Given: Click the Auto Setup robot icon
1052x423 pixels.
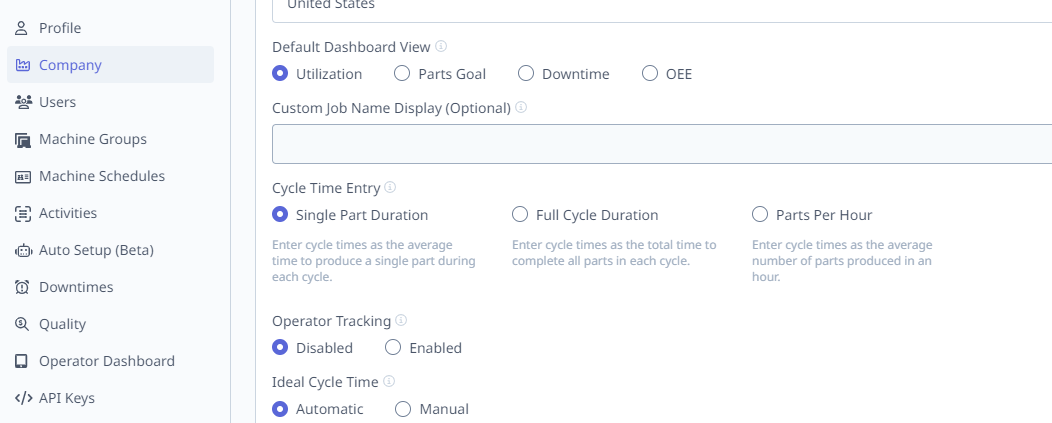Looking at the screenshot, I should pyautogui.click(x=23, y=250).
